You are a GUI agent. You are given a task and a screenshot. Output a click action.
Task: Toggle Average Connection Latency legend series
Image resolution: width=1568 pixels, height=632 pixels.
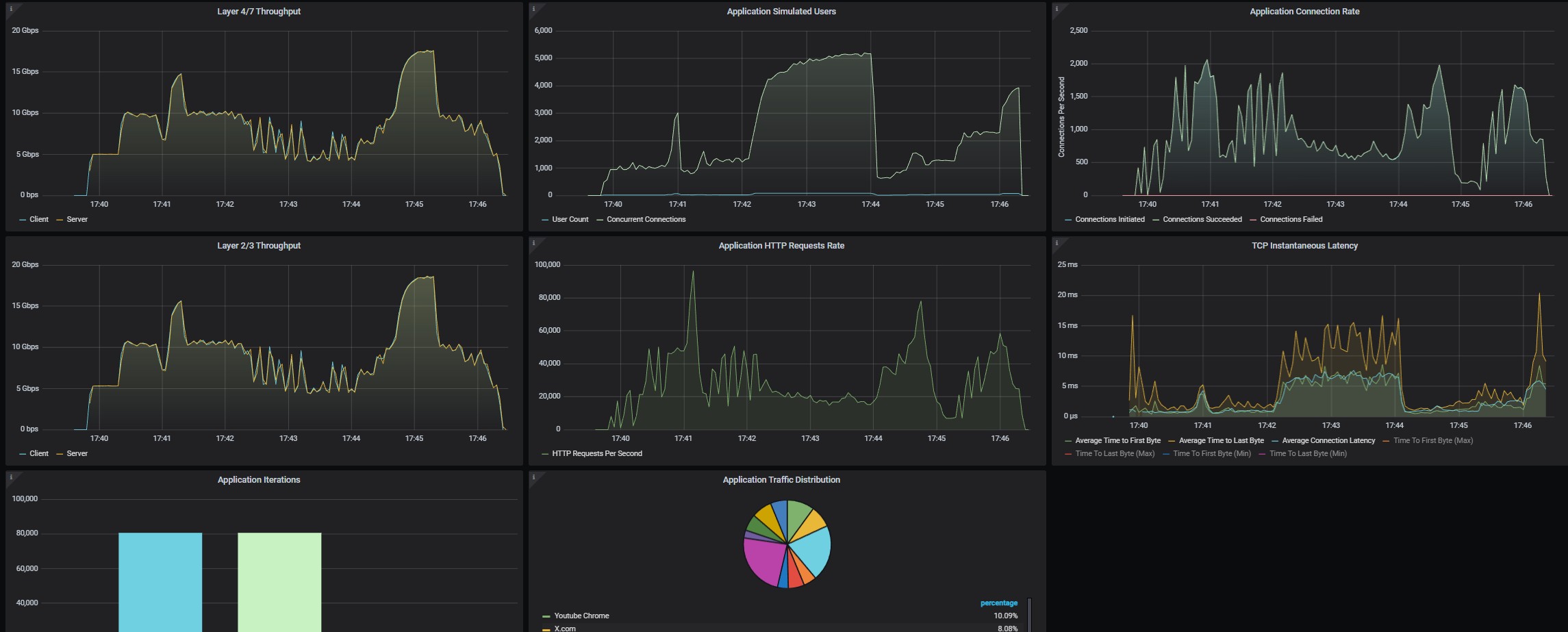tap(1328, 441)
